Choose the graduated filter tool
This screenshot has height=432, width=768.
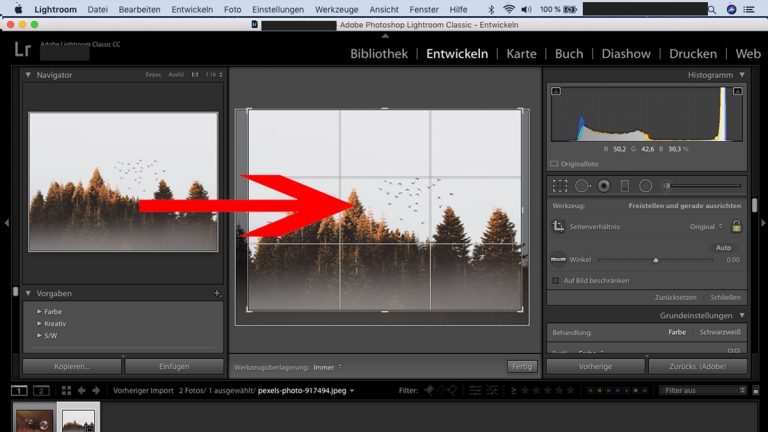click(x=624, y=185)
